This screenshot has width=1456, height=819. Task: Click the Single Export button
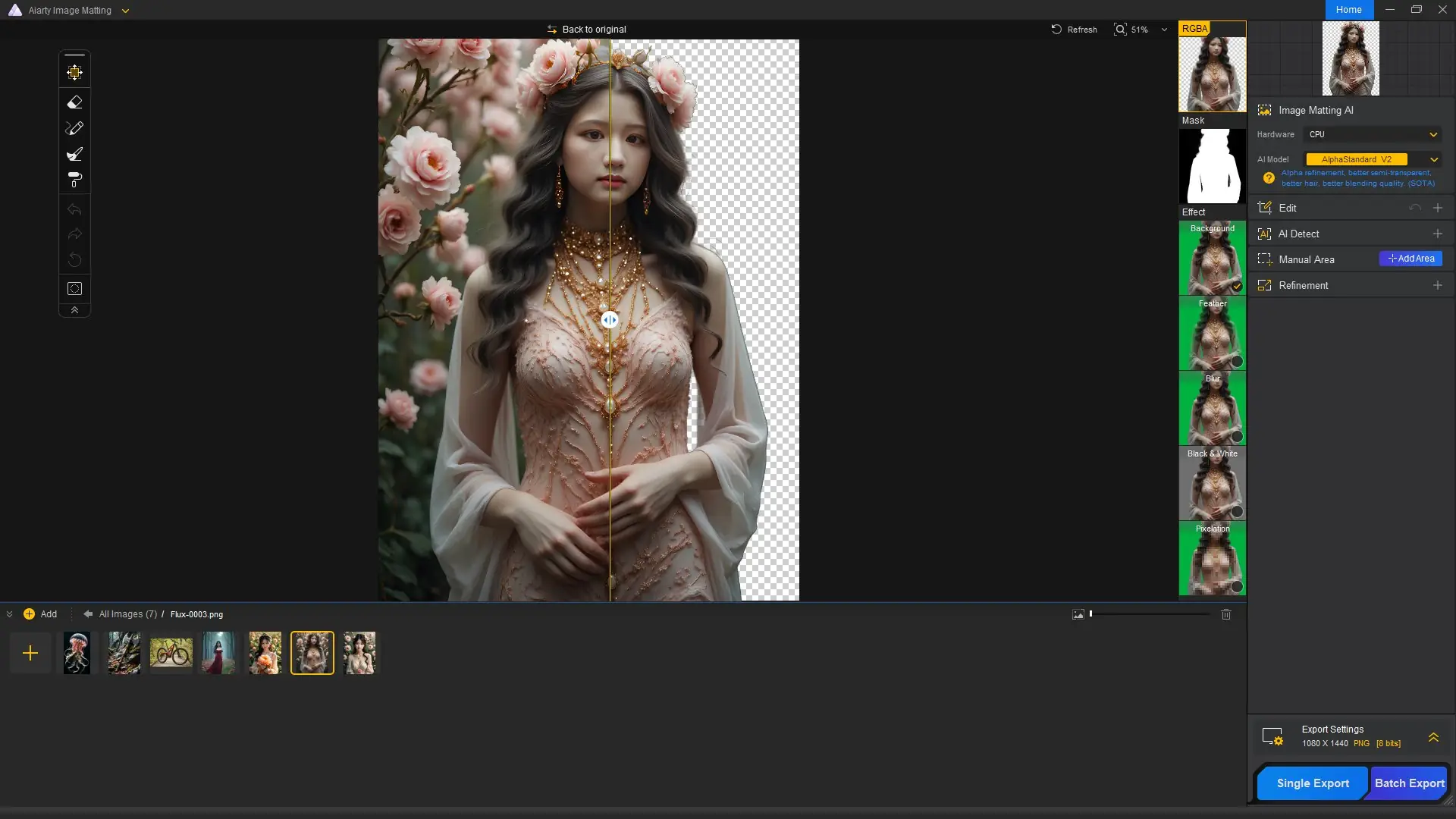(x=1312, y=783)
